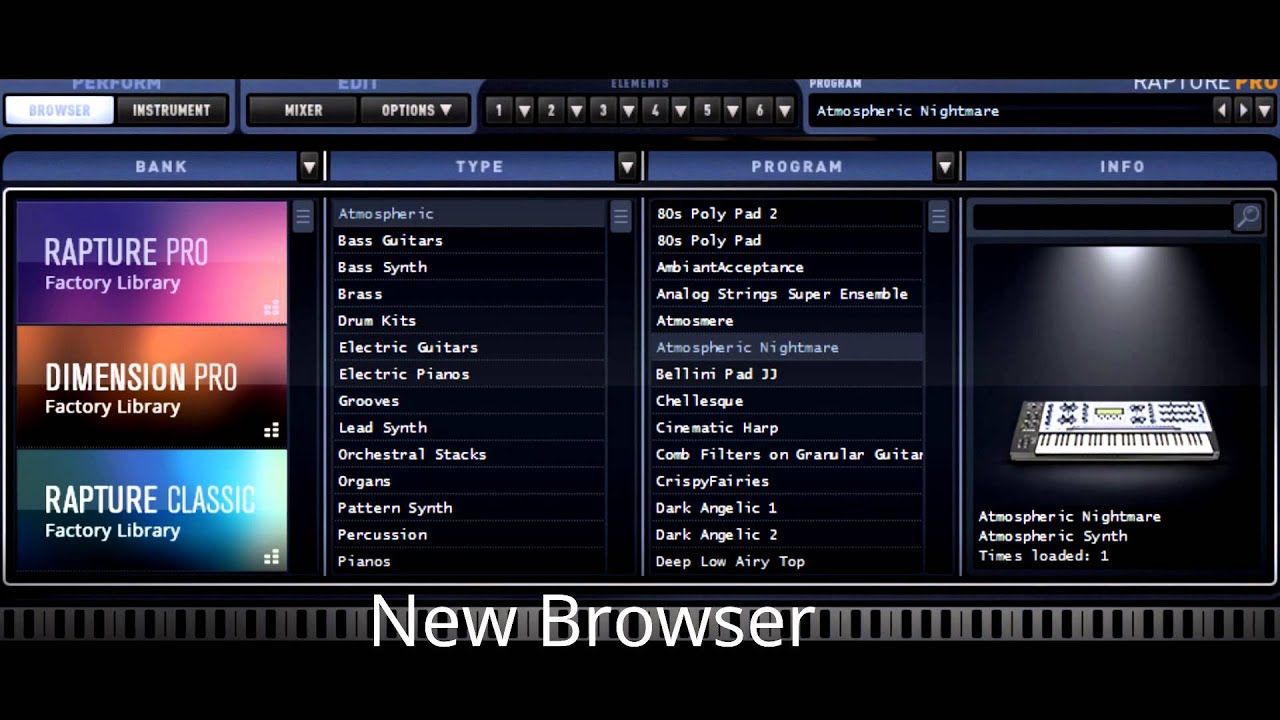Expand the Type column dropdown arrow
The width and height of the screenshot is (1280, 720).
click(x=627, y=167)
